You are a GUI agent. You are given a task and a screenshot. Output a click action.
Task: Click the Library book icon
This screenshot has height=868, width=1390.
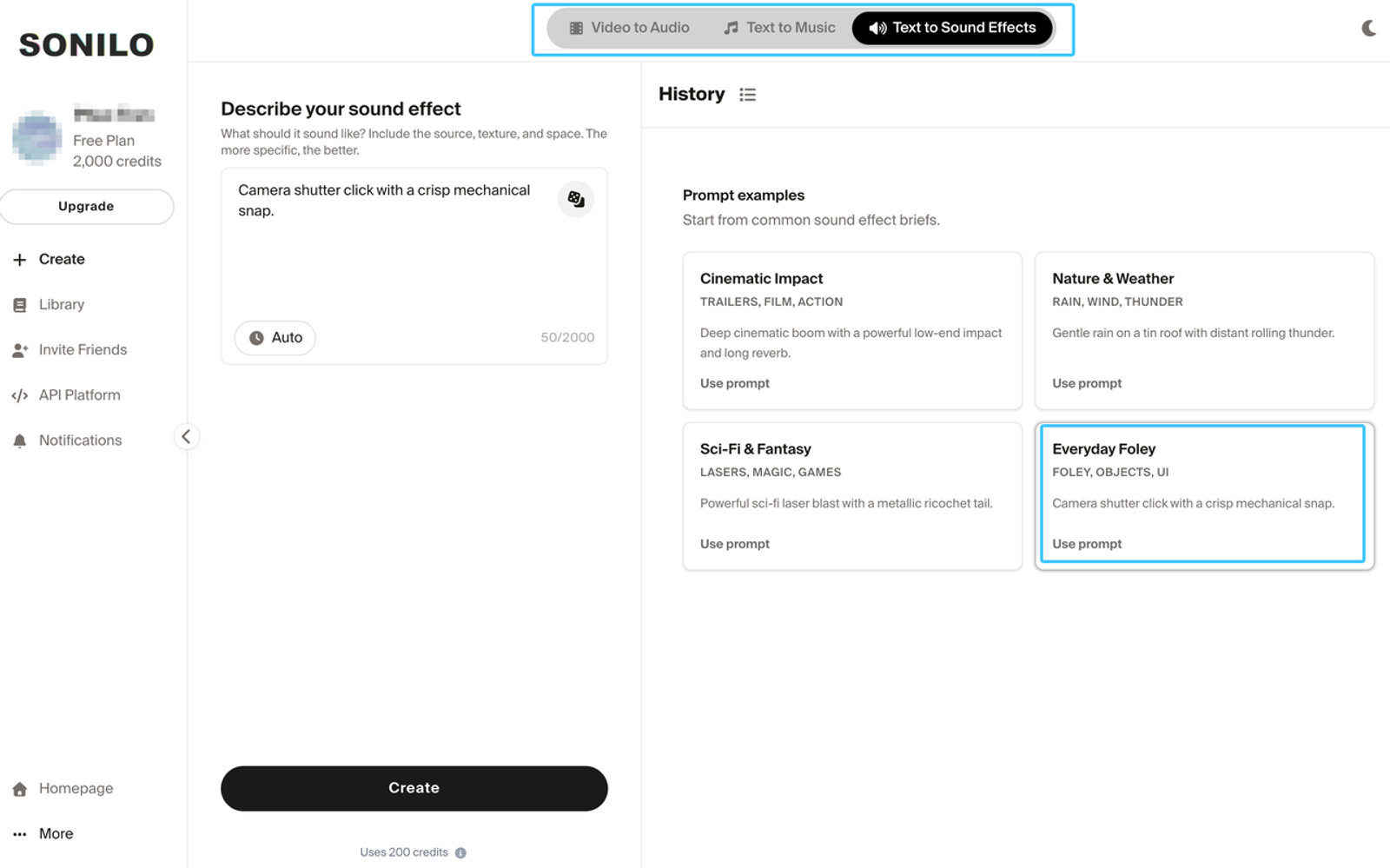pyautogui.click(x=19, y=305)
